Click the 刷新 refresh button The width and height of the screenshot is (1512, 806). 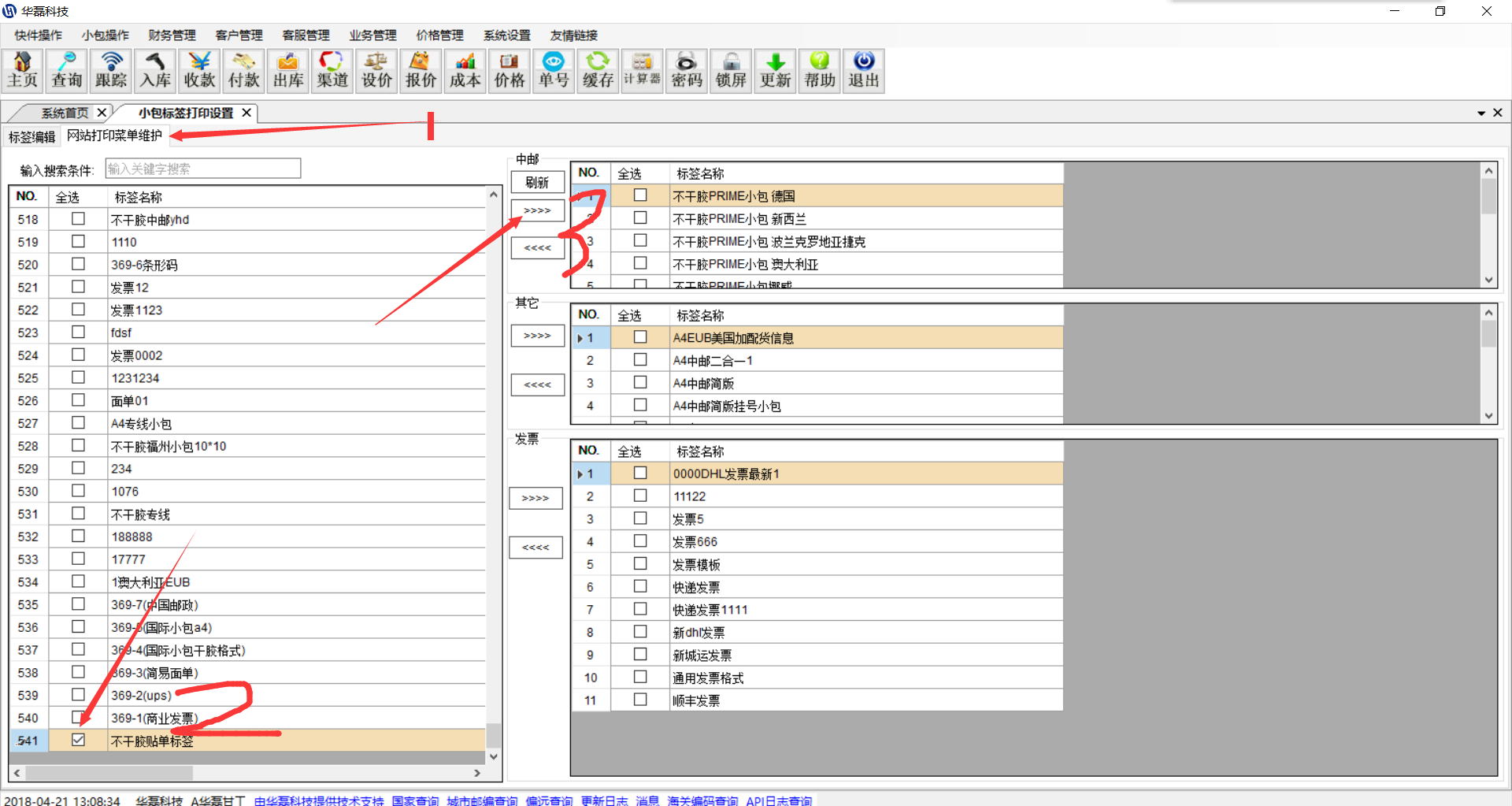(537, 183)
